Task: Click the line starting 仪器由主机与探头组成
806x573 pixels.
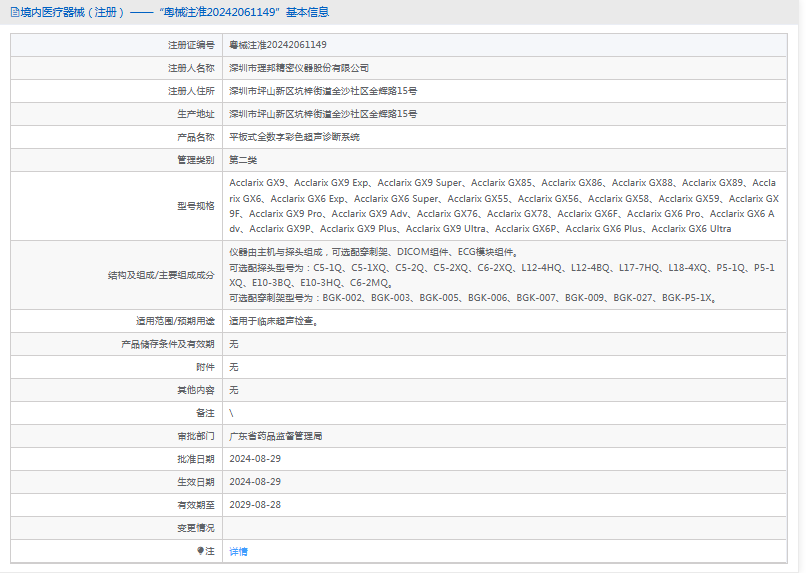Action: (x=374, y=252)
